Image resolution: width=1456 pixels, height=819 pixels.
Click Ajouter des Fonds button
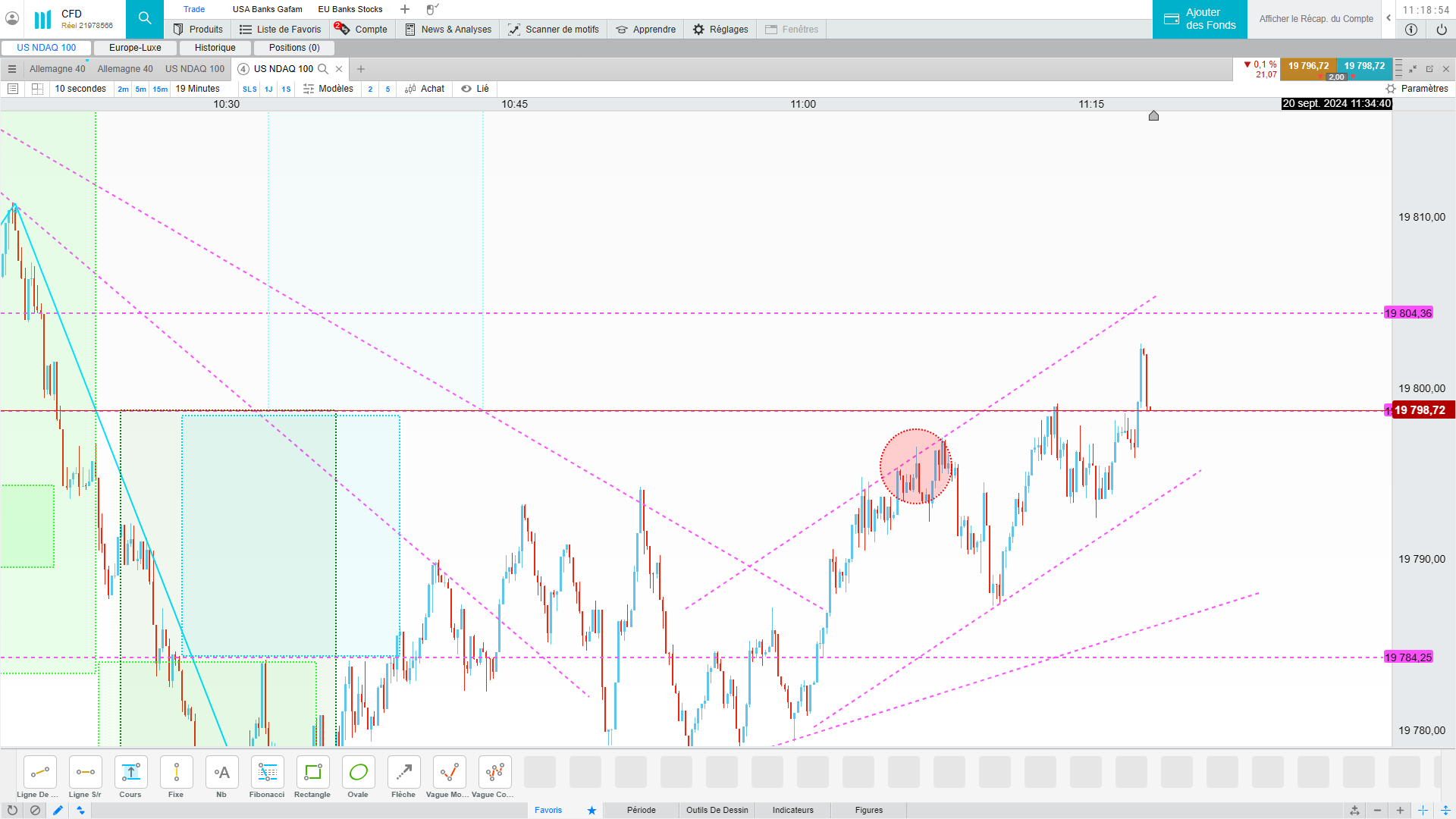1200,19
